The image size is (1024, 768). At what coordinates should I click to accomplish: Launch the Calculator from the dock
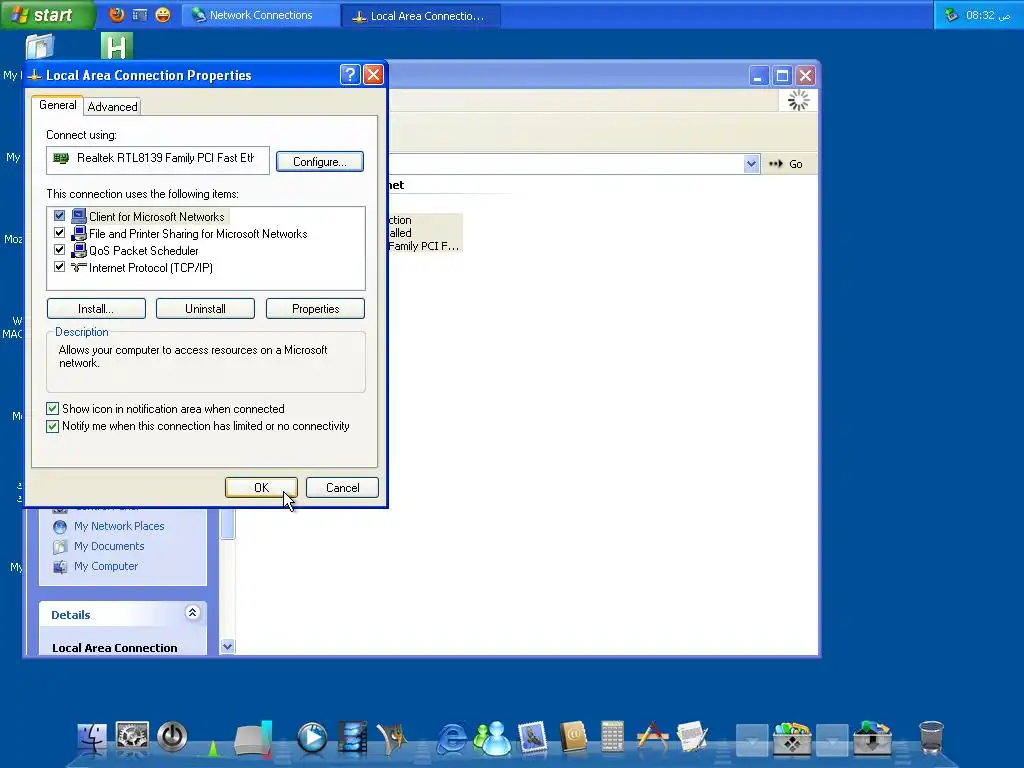[613, 738]
